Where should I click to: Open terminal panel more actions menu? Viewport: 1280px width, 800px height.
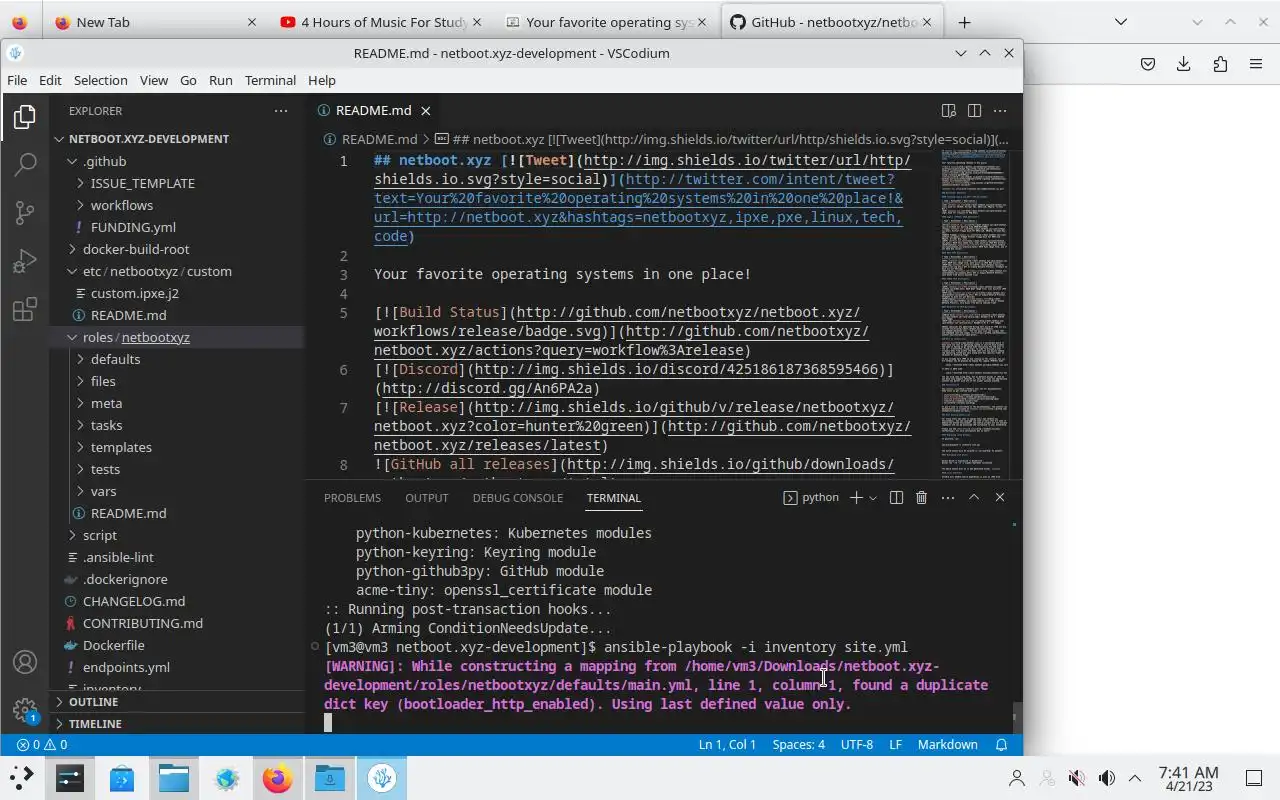pyautogui.click(x=947, y=498)
